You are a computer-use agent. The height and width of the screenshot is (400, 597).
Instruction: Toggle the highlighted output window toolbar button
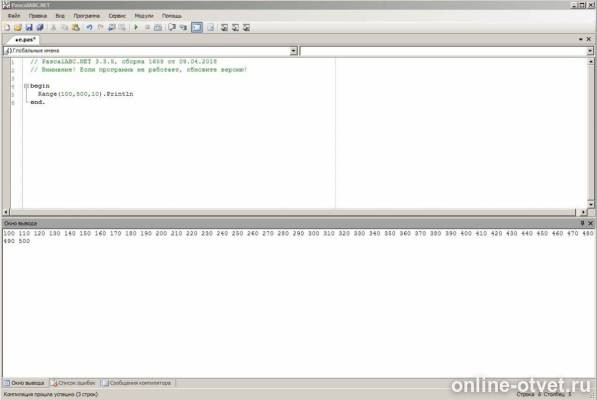pyautogui.click(x=197, y=27)
